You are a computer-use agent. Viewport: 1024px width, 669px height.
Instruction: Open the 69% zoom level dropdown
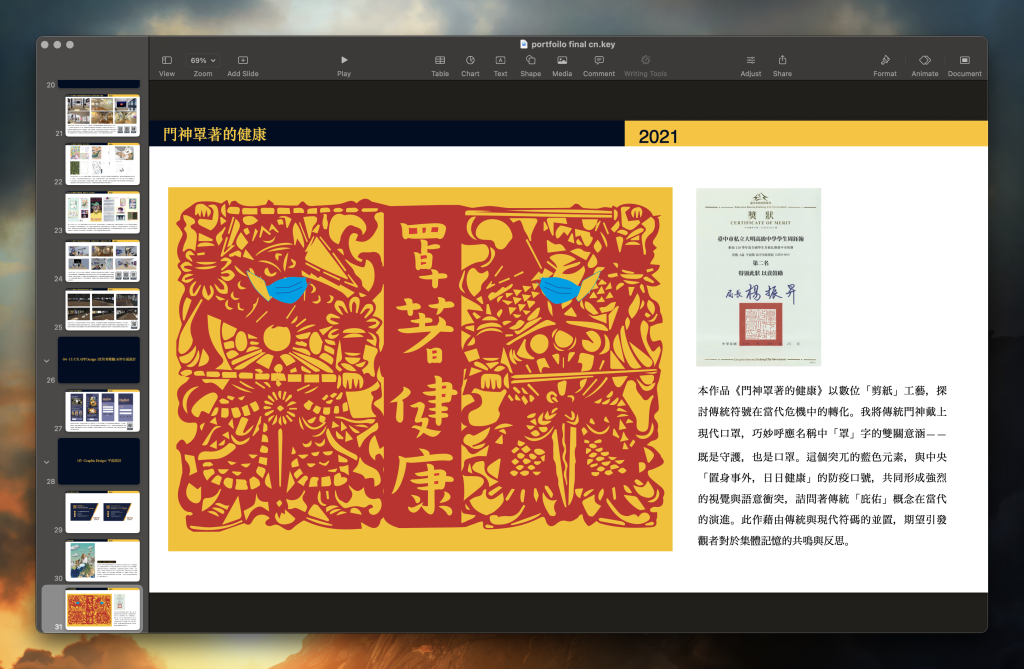click(202, 60)
